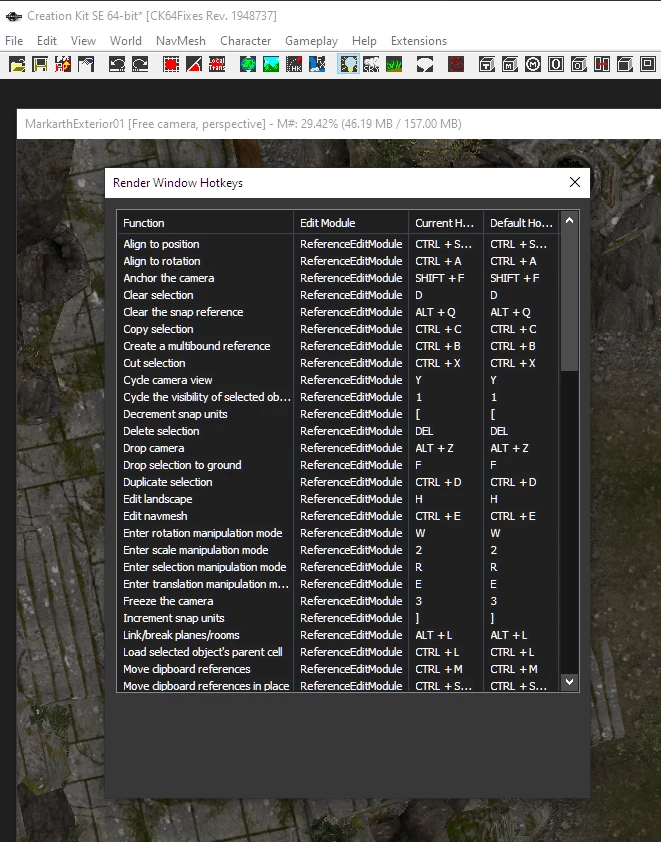The height and width of the screenshot is (842, 661).
Task: Select the 'Copy selection' row
Action: 338,329
